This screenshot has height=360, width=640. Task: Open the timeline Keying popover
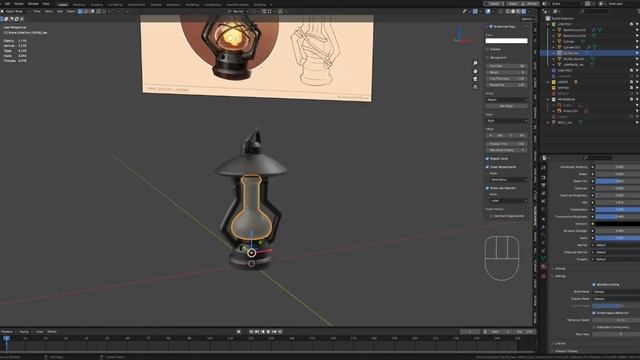click(x=25, y=332)
